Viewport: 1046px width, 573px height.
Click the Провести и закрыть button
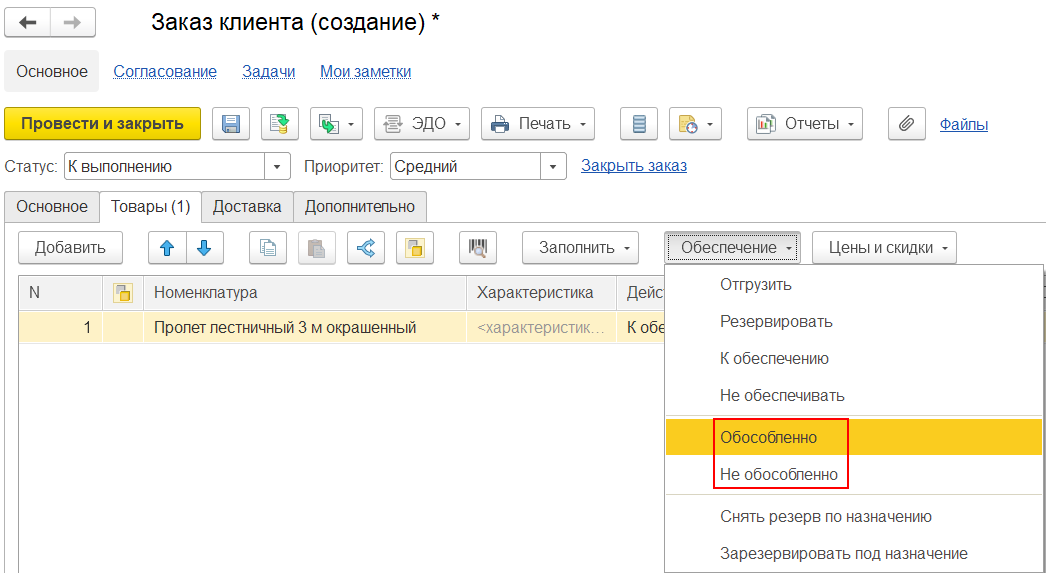click(103, 124)
